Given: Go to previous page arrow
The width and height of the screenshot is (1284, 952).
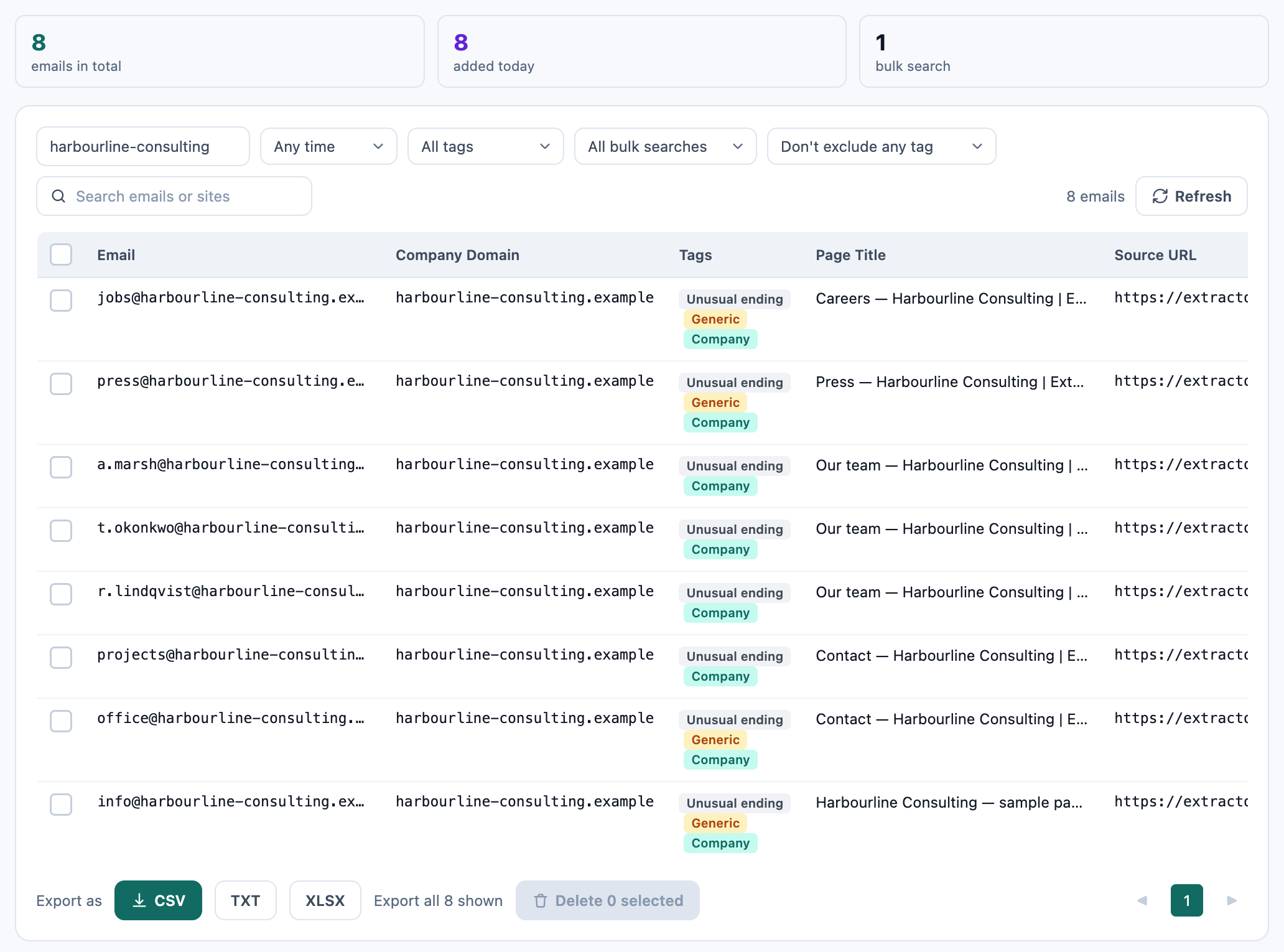Looking at the screenshot, I should point(1142,900).
